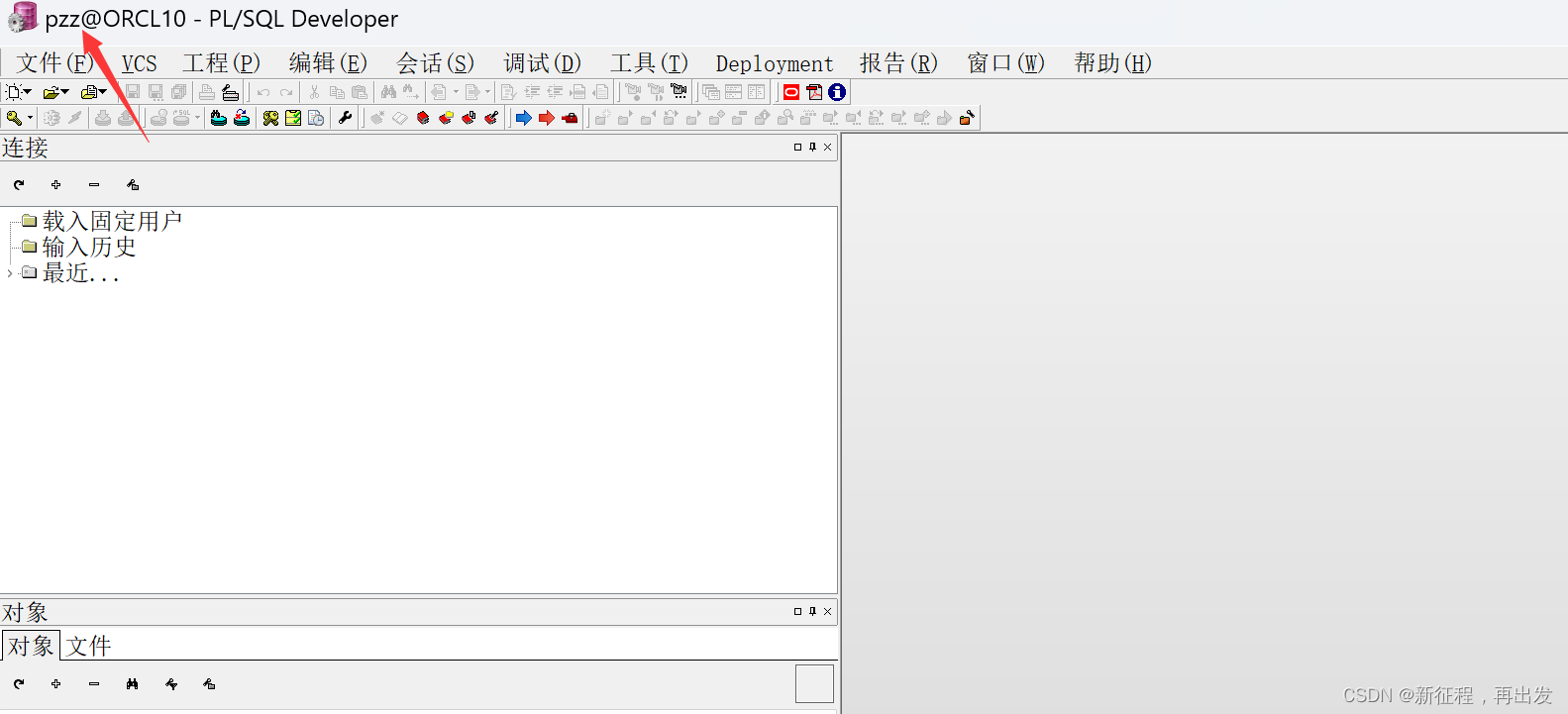Viewport: 1568px width, 714px height.
Task: Switch to the 对象 tab
Action: (x=31, y=646)
